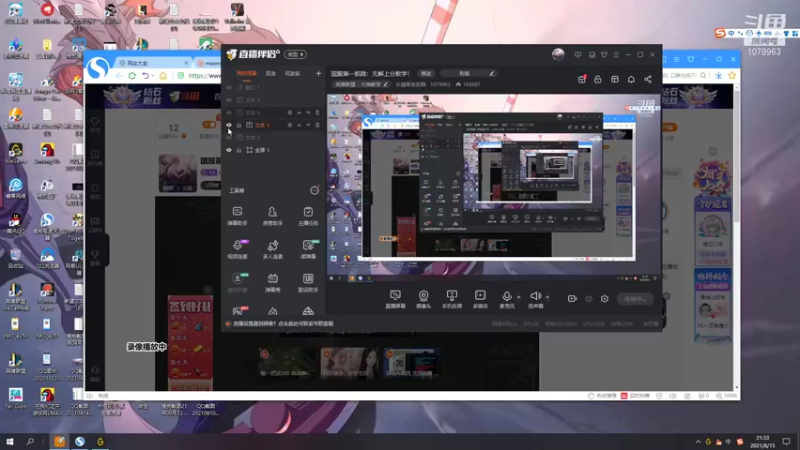
Task: Click the download tool with NEW badge
Action: (237, 282)
